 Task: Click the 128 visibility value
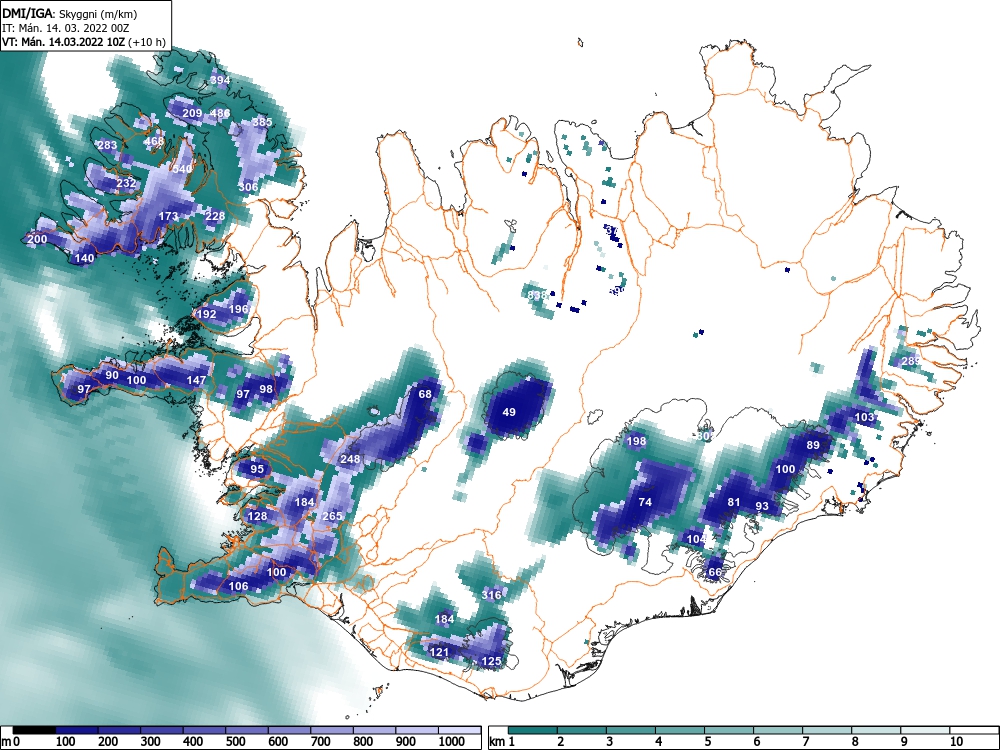click(257, 516)
